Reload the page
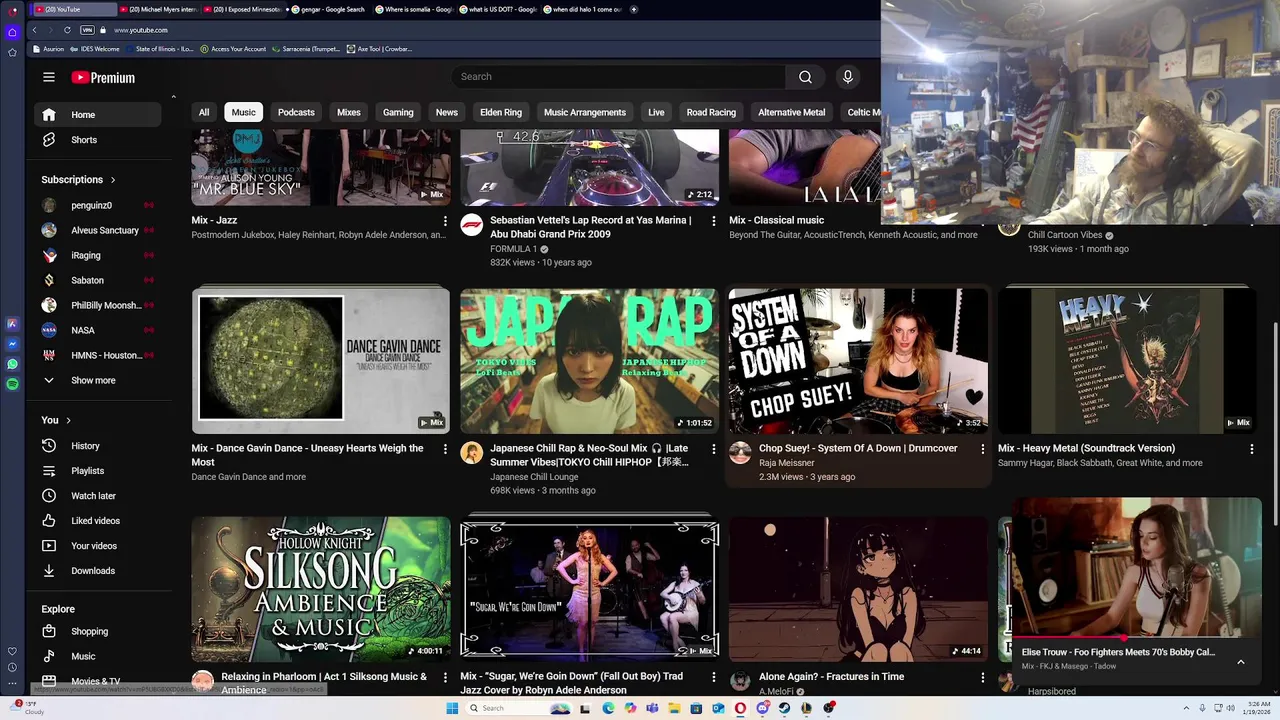The image size is (1280, 720). 67,30
